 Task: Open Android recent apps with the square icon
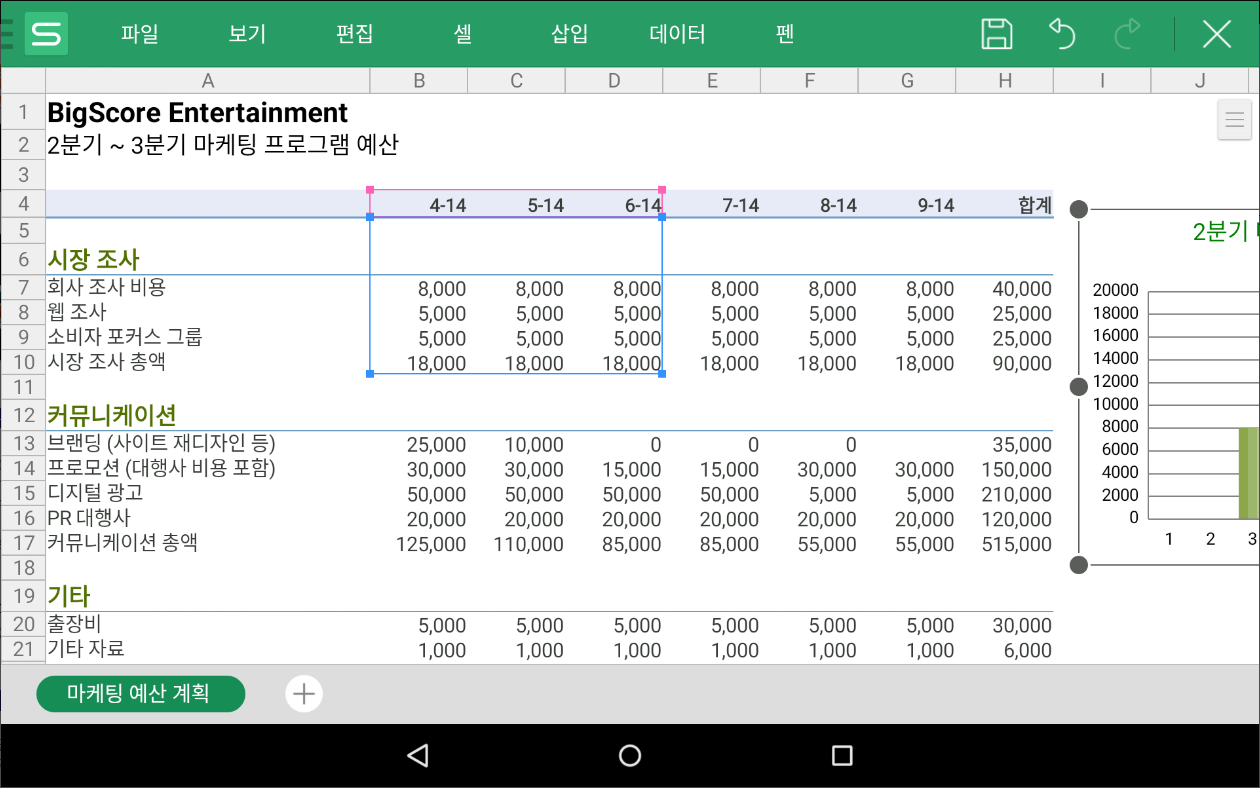coord(843,756)
